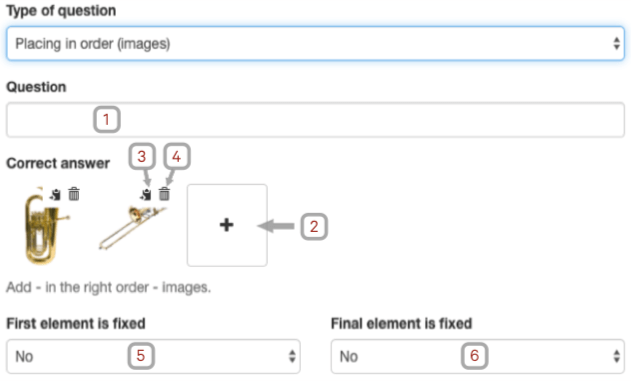The width and height of the screenshot is (631, 381).
Task: Focus the Question text input field
Action: pyautogui.click(x=316, y=120)
